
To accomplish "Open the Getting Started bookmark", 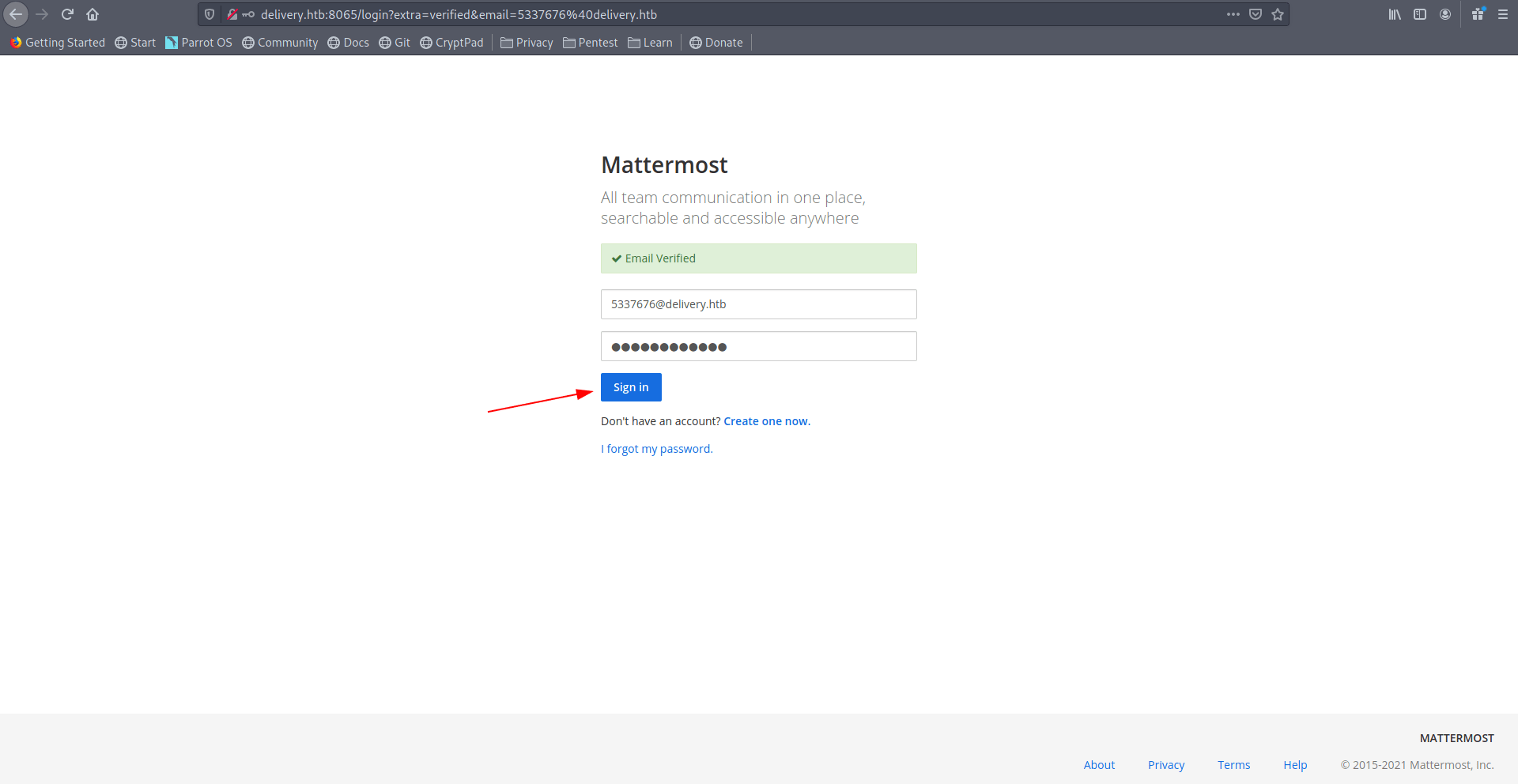I will [x=58, y=43].
